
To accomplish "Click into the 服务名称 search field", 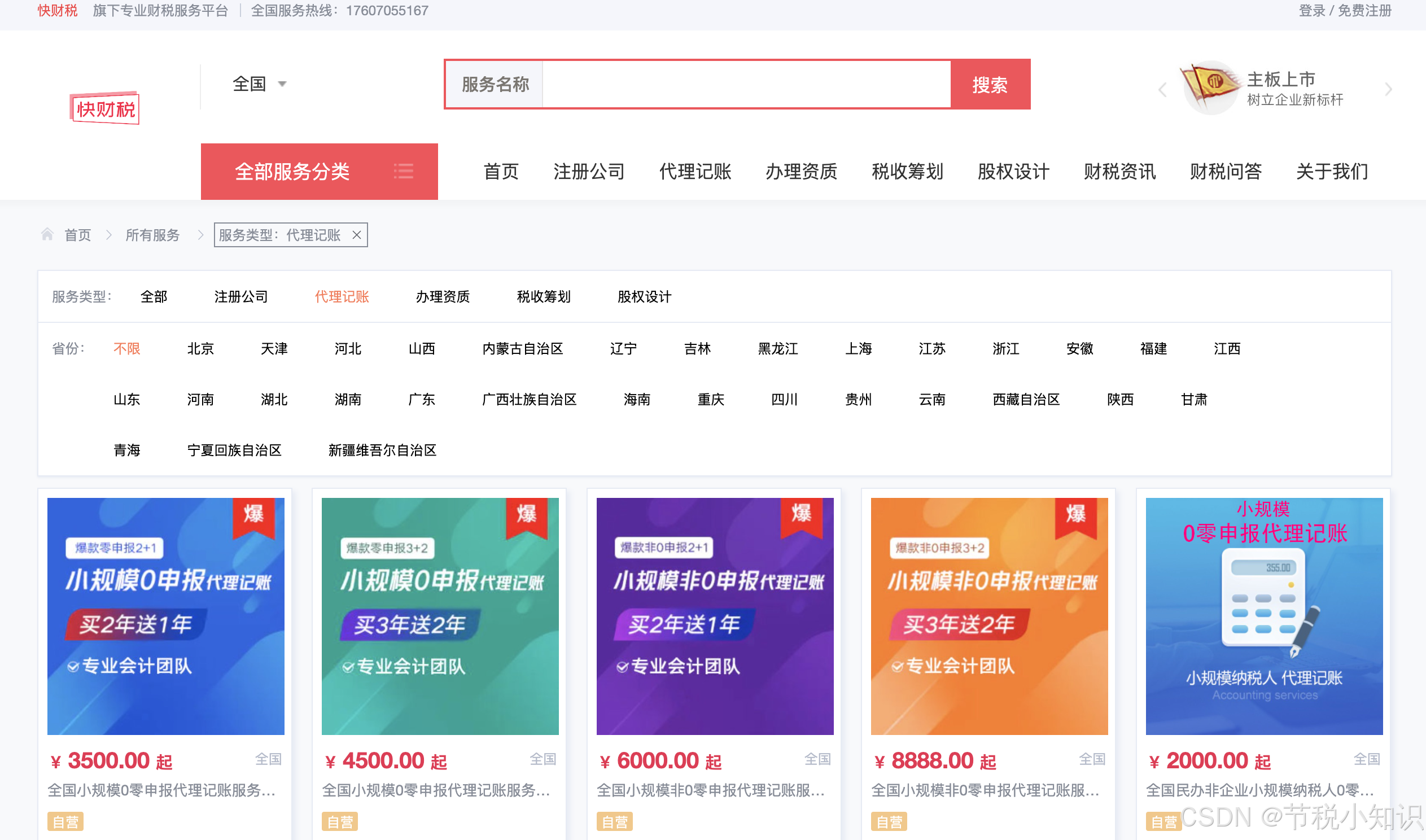I will pyautogui.click(x=746, y=84).
